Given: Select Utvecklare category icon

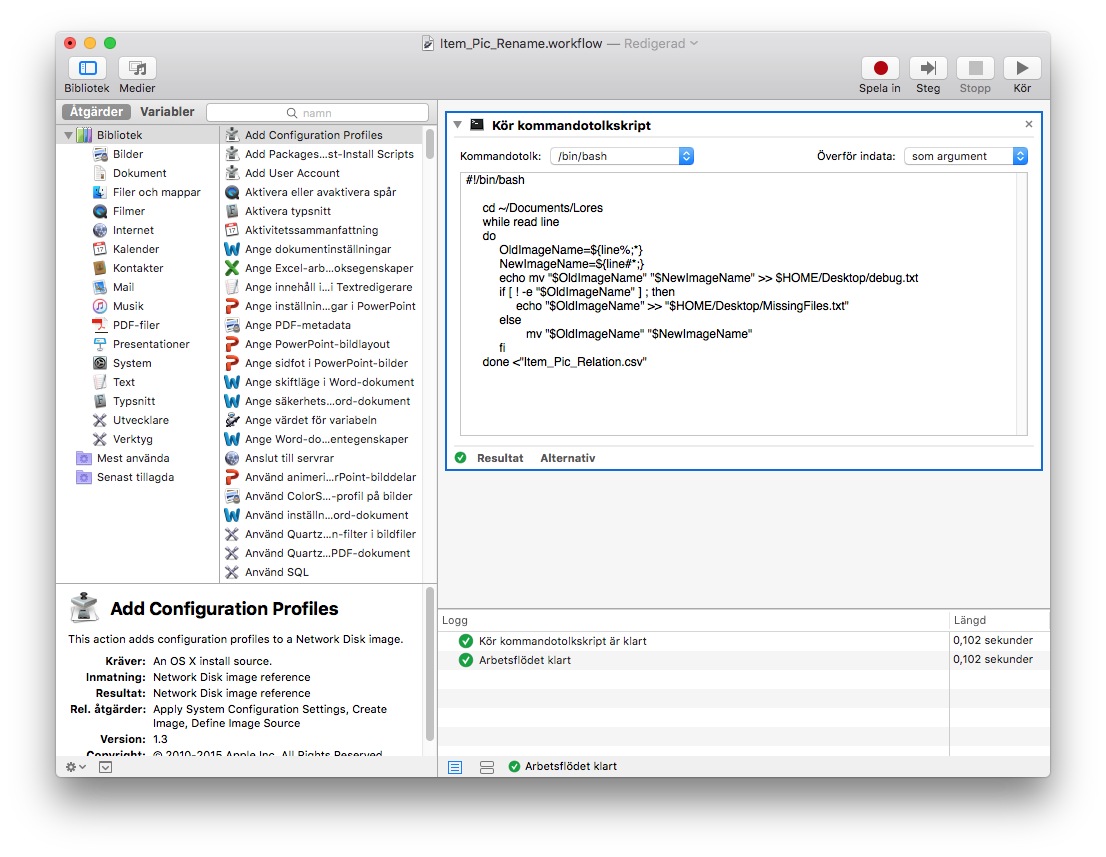Looking at the screenshot, I should (x=100, y=420).
